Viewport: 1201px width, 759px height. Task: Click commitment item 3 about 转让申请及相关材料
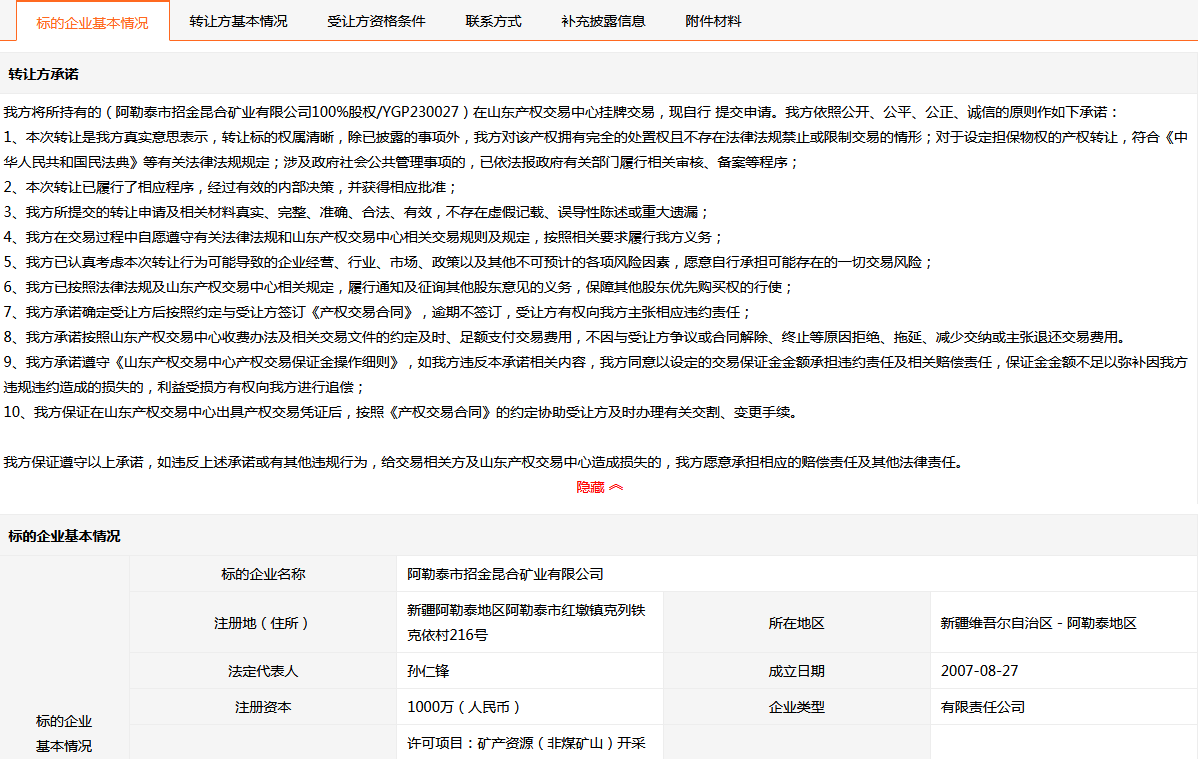[x=356, y=212]
